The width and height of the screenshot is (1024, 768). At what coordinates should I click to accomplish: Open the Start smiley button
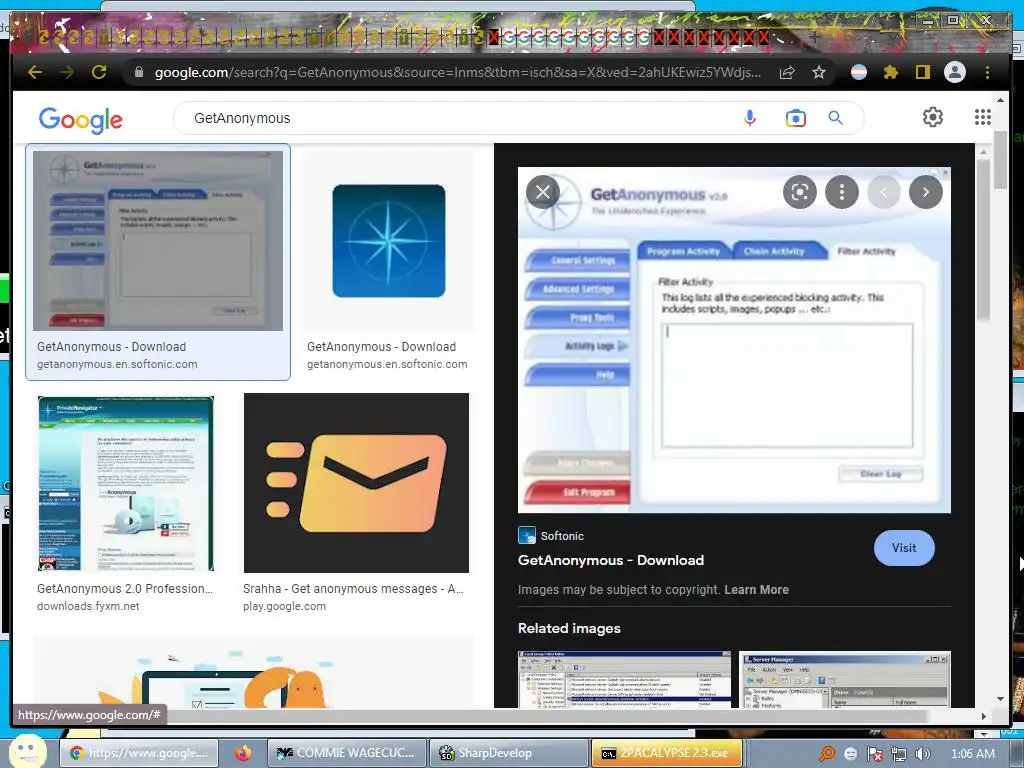point(27,751)
